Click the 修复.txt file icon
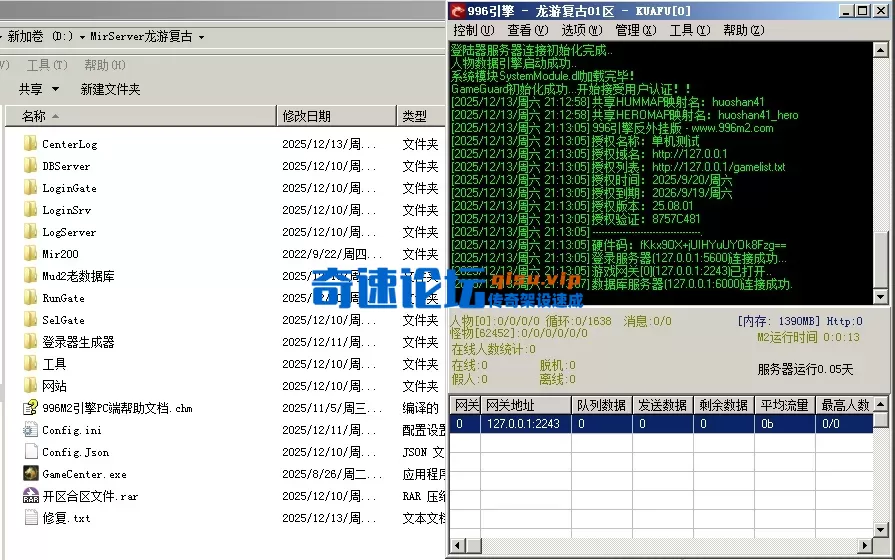Screen dimensions: 895x560 [x=30, y=517]
